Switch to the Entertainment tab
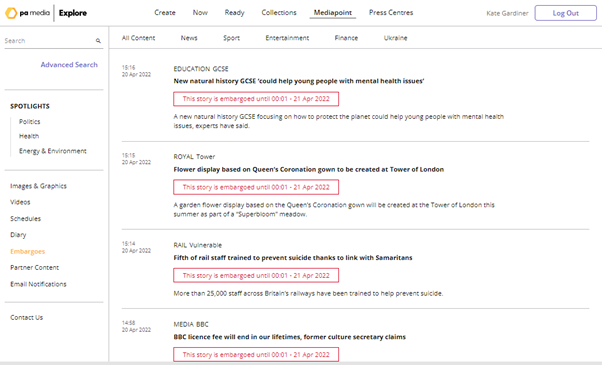Screen dimensions: 602x365 tap(287, 38)
